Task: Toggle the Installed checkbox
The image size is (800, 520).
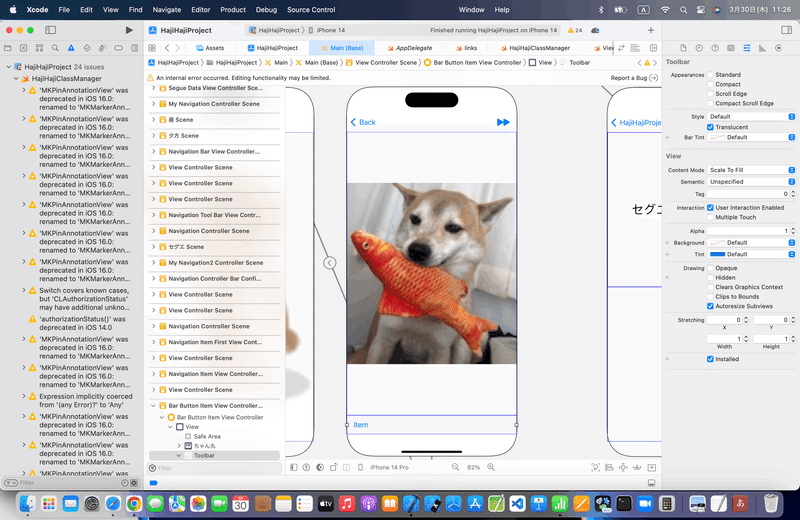Action: click(x=710, y=359)
